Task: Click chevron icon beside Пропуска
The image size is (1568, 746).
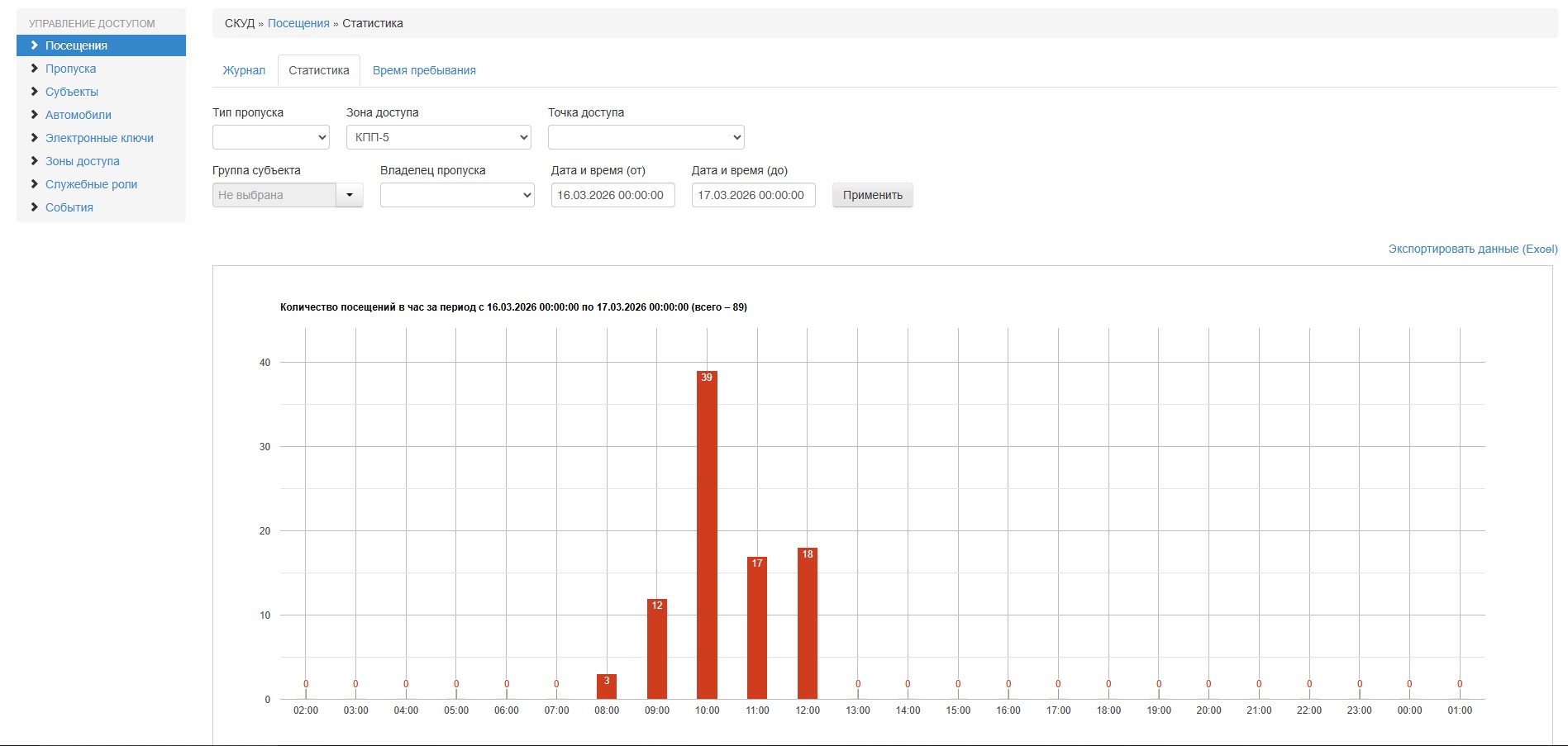Action: [x=35, y=69]
